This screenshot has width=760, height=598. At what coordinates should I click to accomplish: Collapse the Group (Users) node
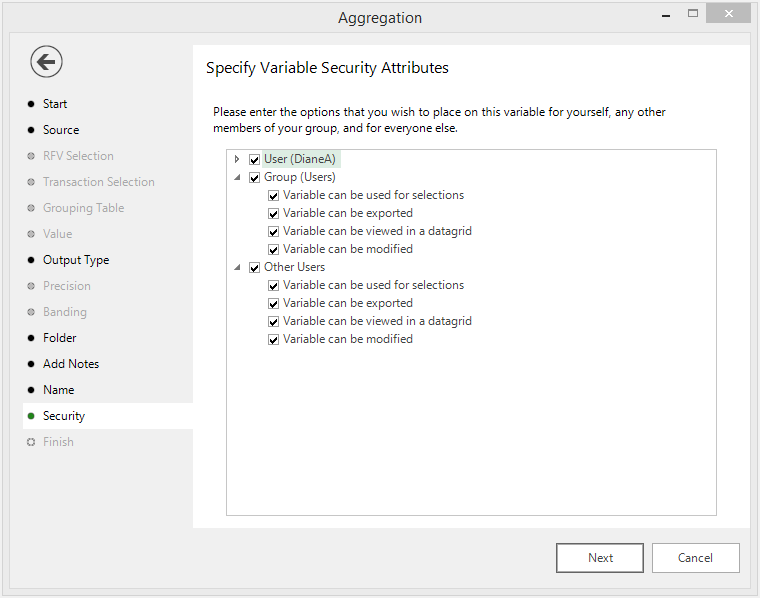pos(237,177)
